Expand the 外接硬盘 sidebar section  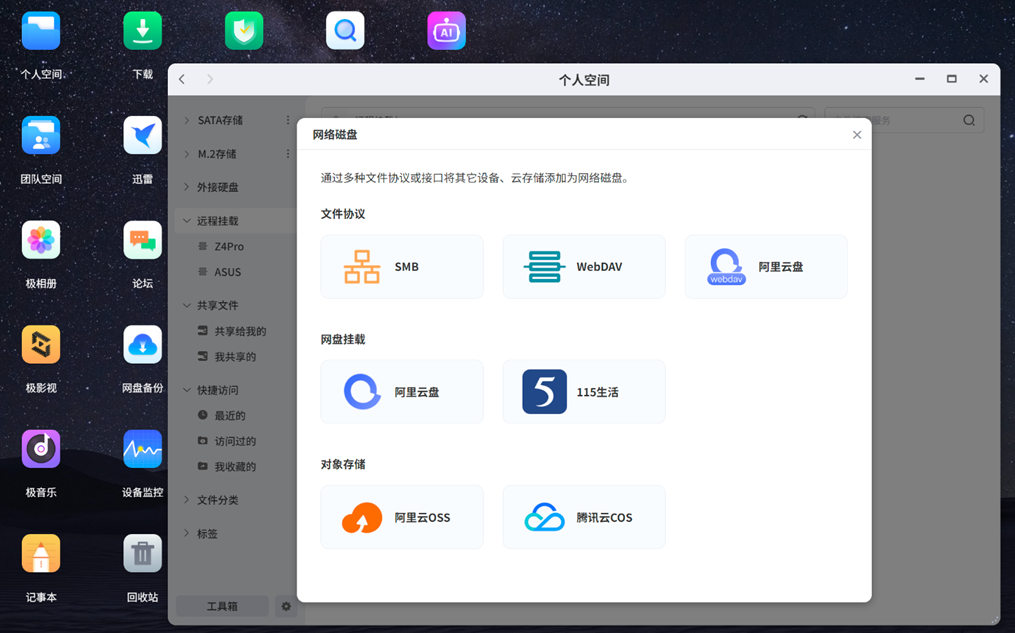[x=186, y=187]
